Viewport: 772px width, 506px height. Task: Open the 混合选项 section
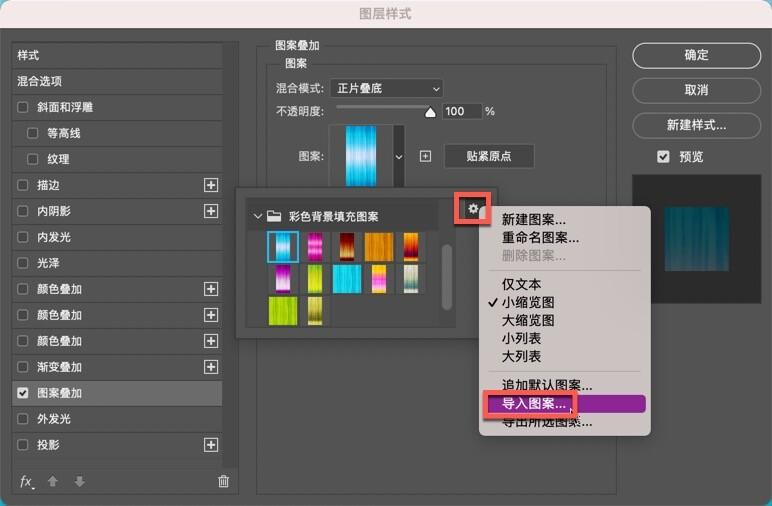(117, 81)
